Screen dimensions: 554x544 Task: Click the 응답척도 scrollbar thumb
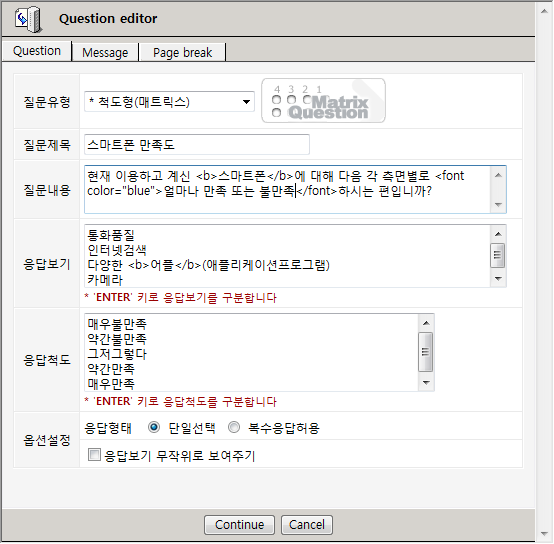425,352
